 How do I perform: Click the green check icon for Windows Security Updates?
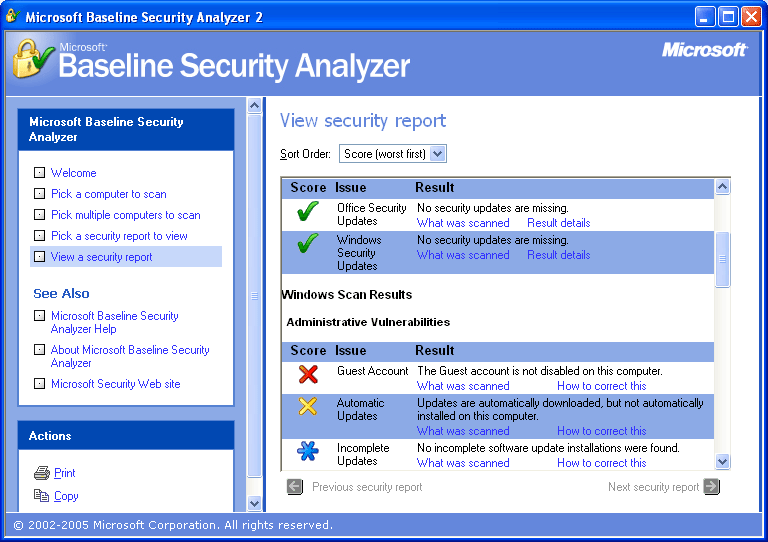coord(308,243)
